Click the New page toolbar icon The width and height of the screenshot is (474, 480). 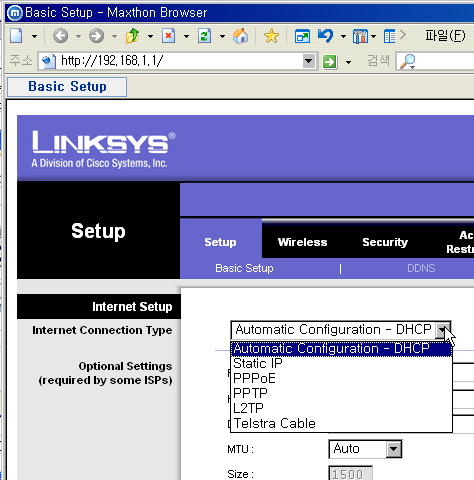16,36
